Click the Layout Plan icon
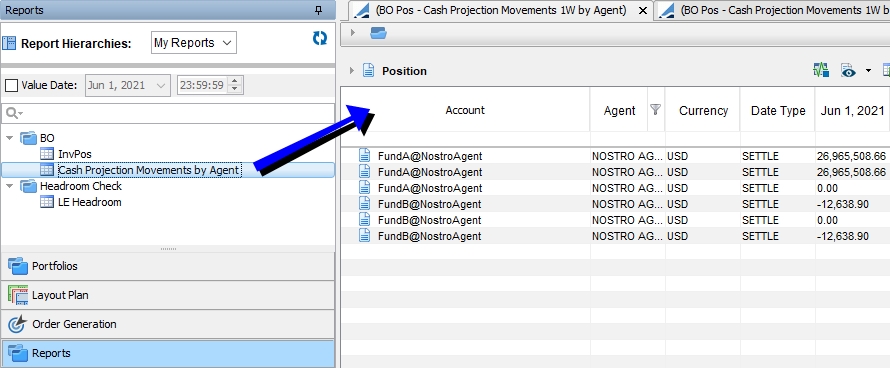The height and width of the screenshot is (368, 890). (18, 295)
